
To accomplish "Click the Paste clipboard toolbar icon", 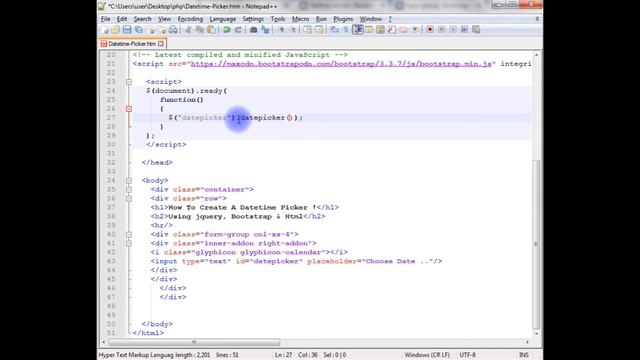I will pos(211,29).
